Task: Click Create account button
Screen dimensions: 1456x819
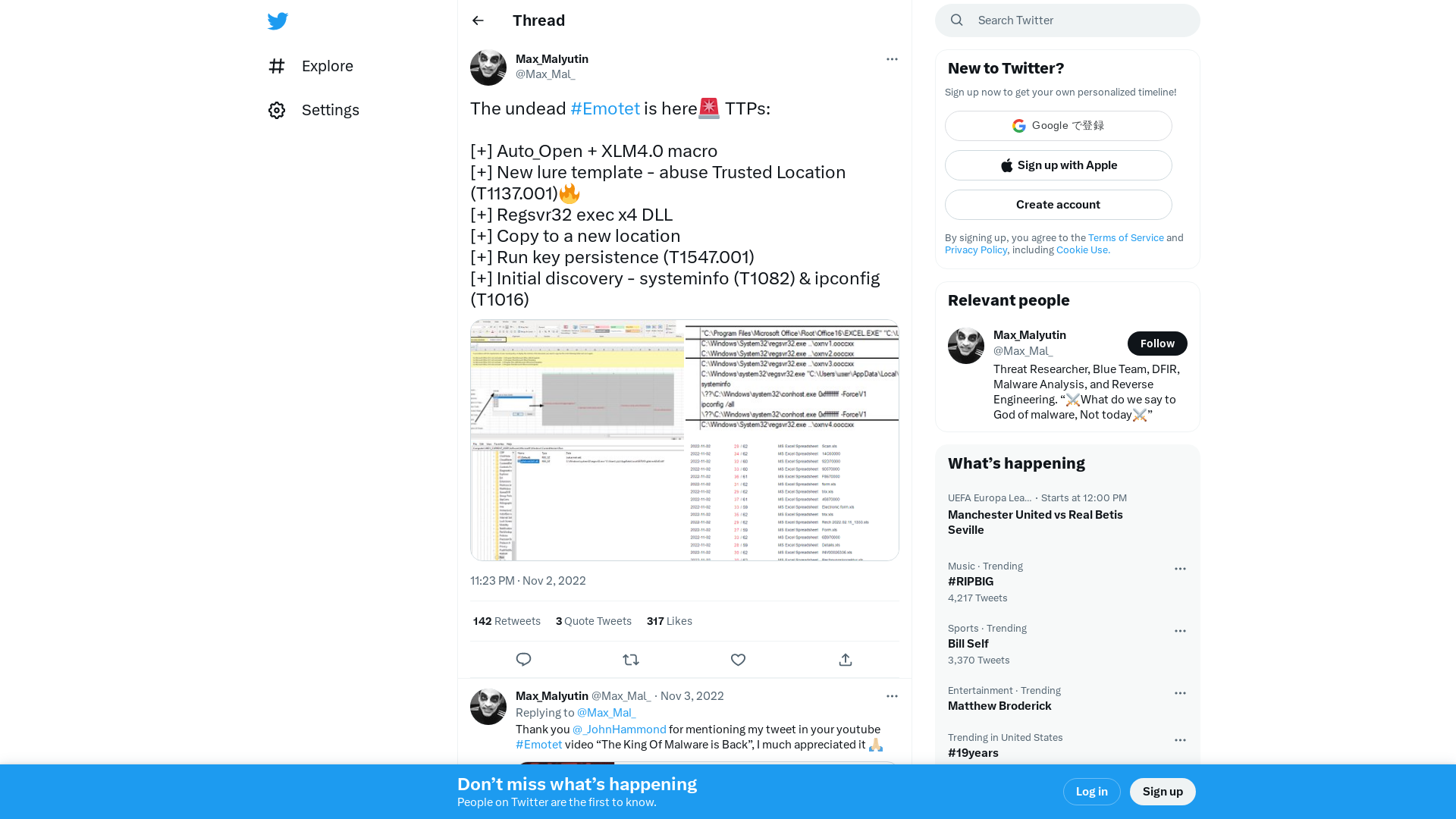Action: (1058, 204)
